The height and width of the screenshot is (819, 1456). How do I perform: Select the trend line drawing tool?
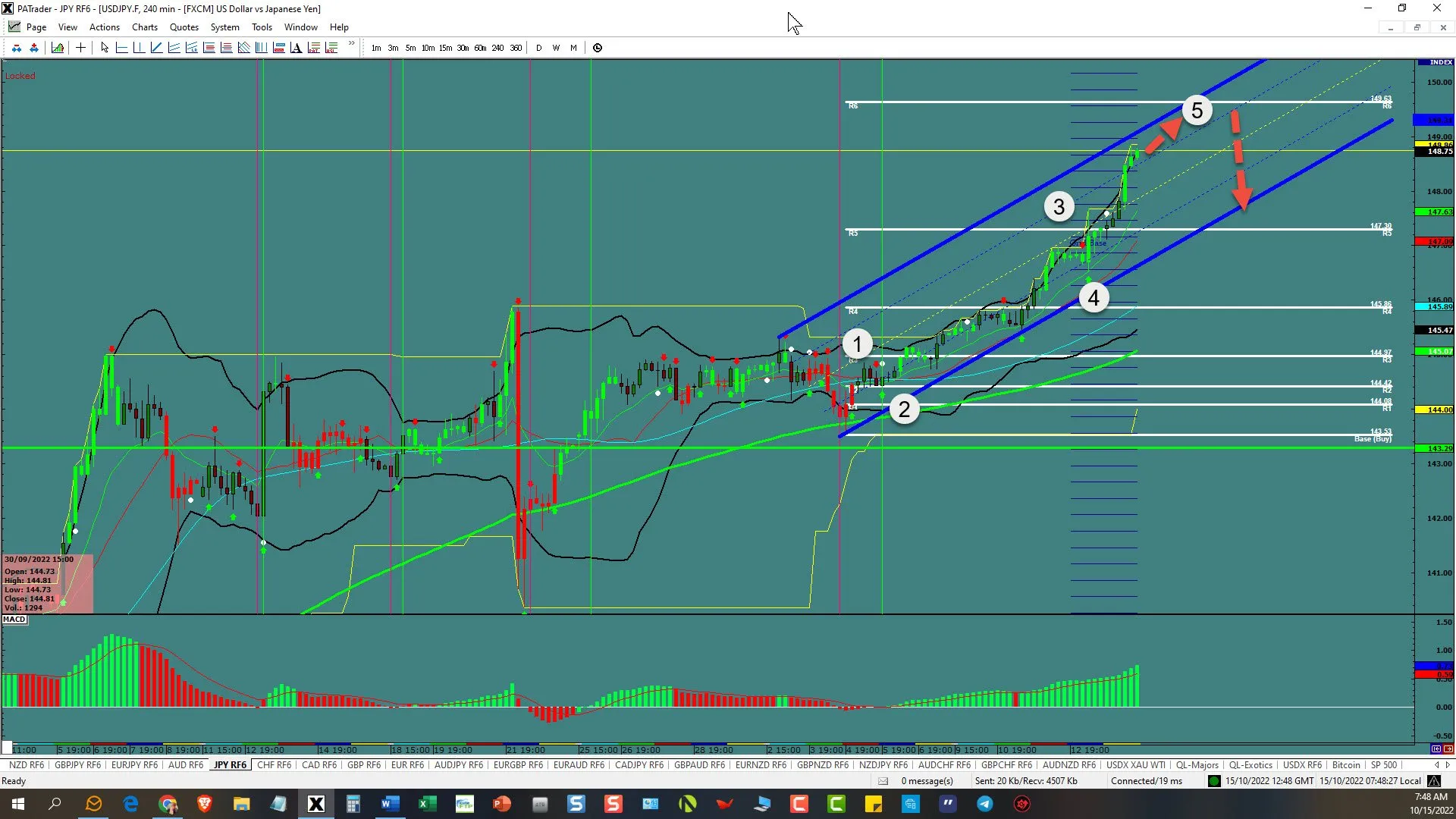[156, 48]
